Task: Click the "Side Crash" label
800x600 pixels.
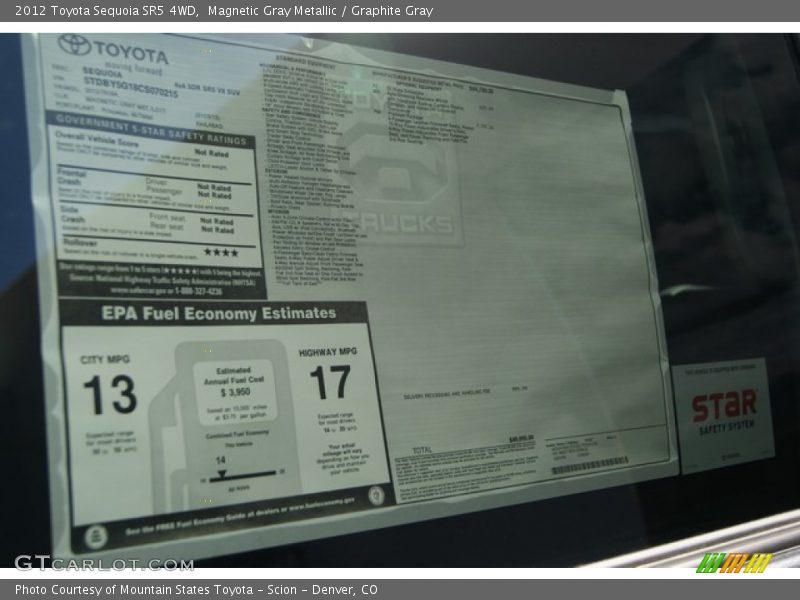Action: (x=72, y=214)
